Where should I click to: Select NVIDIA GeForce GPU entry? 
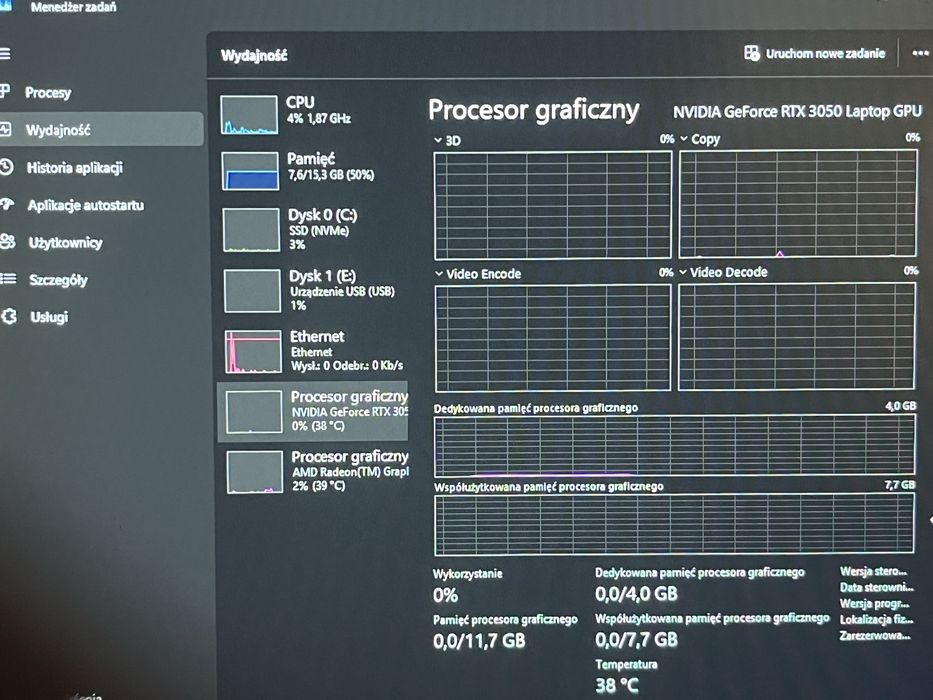click(313, 411)
